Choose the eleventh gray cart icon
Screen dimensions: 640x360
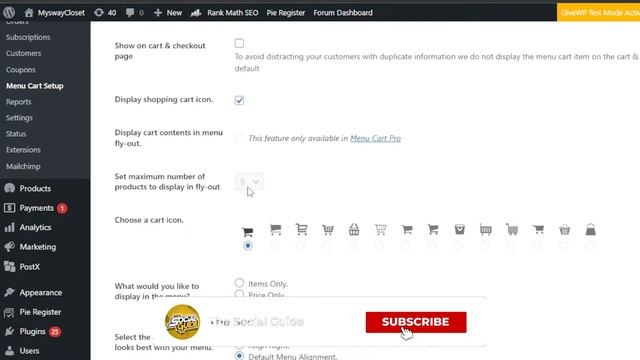click(512, 229)
